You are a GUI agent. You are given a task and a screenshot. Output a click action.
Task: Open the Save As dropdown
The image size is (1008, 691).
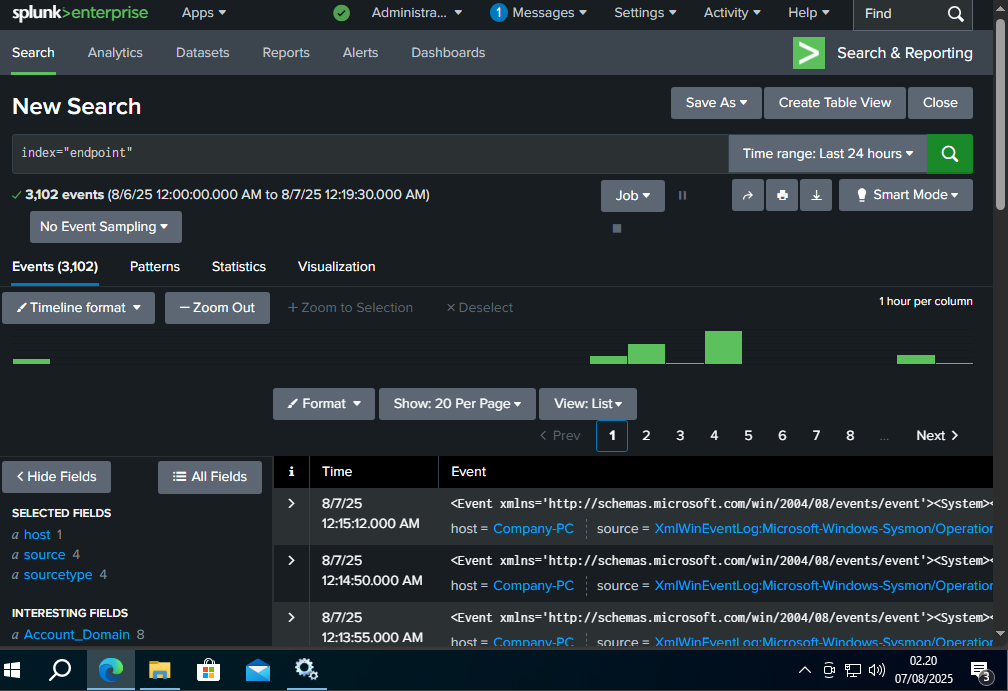pos(716,103)
